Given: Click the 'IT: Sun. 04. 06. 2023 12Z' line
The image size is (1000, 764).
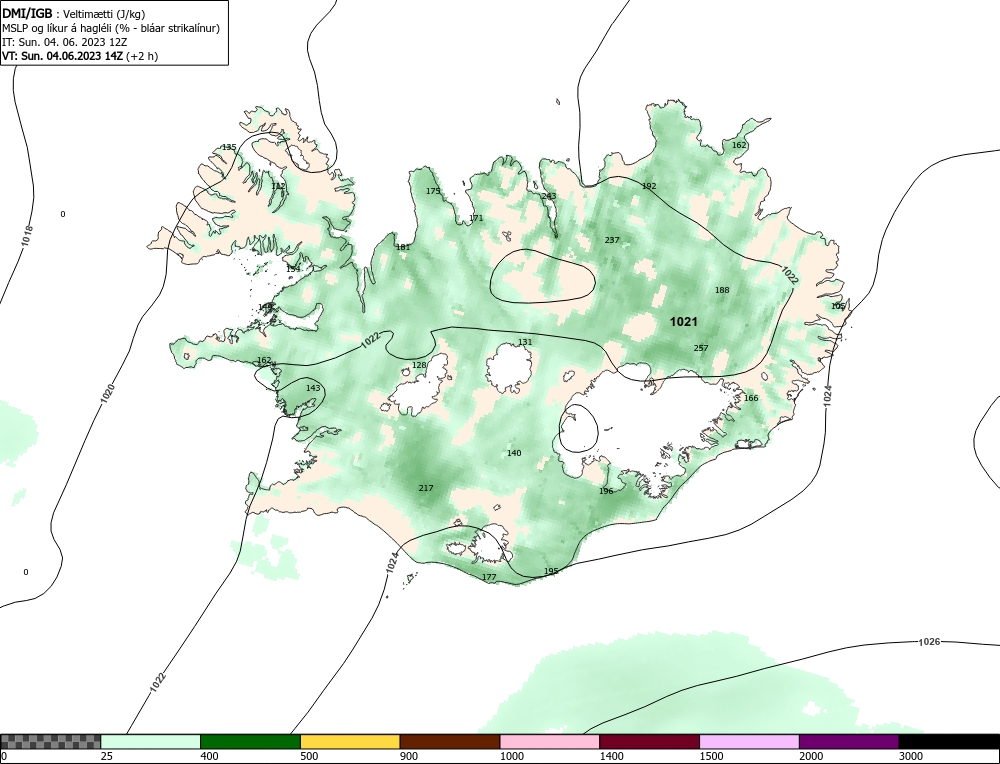Looking at the screenshot, I should pyautogui.click(x=64, y=42).
